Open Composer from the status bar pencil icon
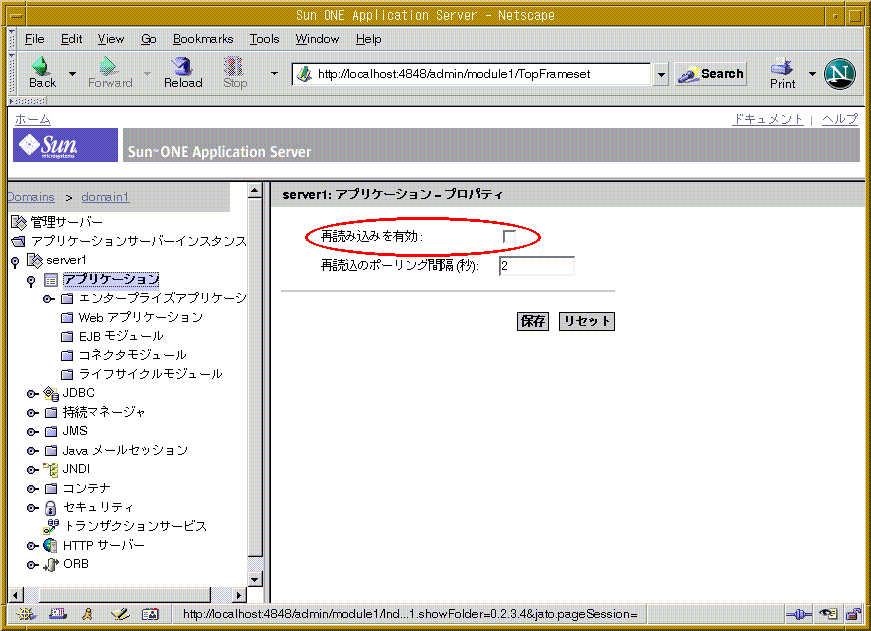This screenshot has width=871, height=631. [x=119, y=614]
